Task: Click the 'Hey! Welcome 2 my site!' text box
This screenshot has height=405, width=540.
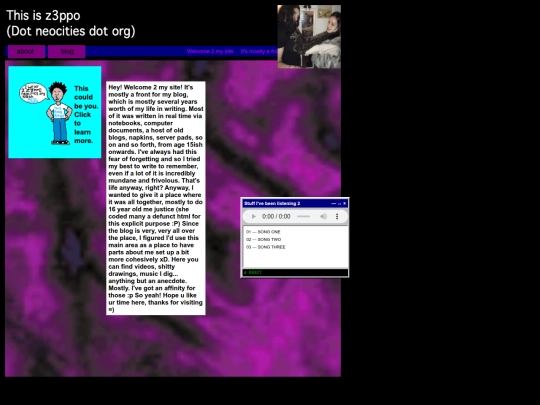Action: tap(156, 198)
